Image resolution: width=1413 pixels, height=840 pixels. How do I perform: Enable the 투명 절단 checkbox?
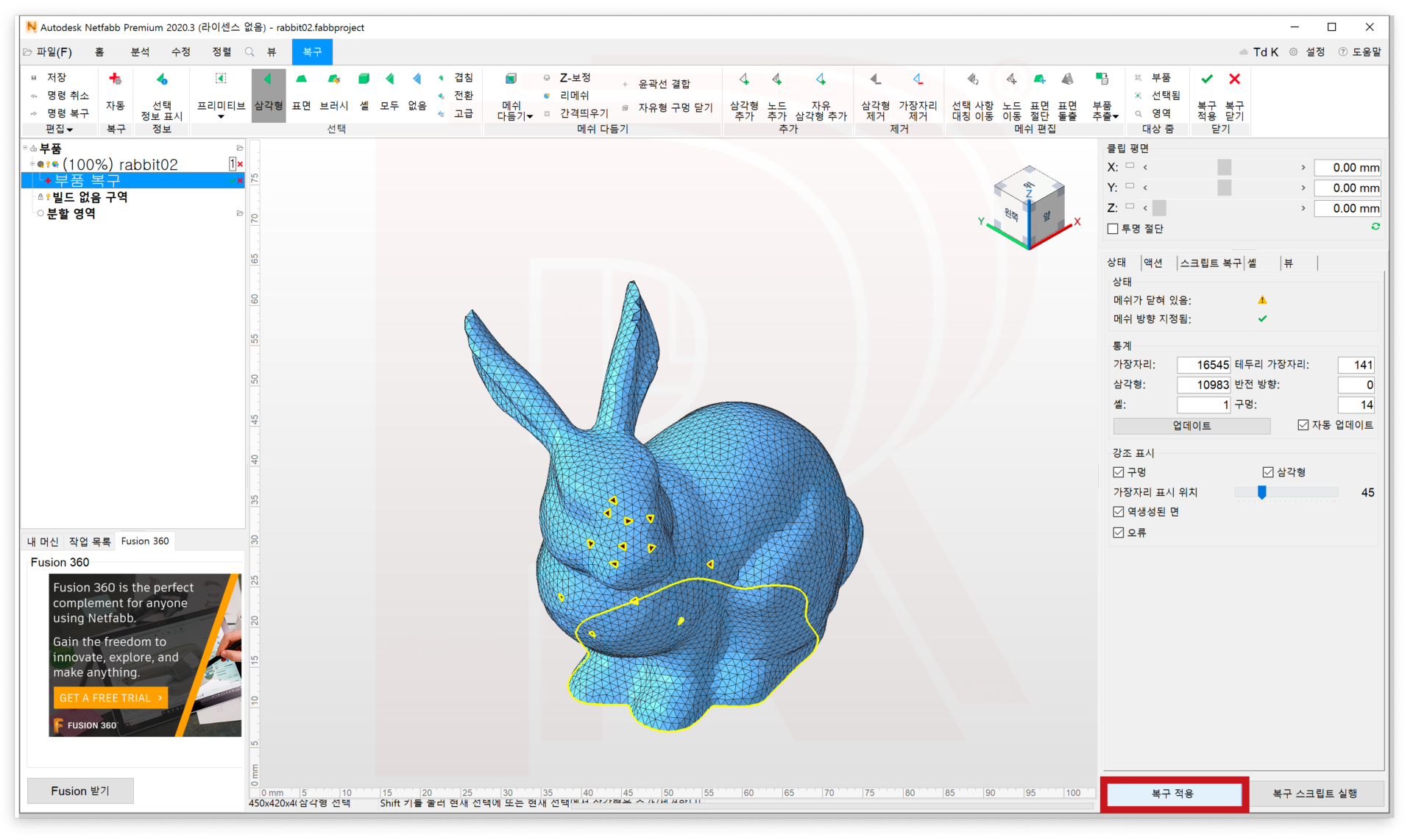[1113, 229]
